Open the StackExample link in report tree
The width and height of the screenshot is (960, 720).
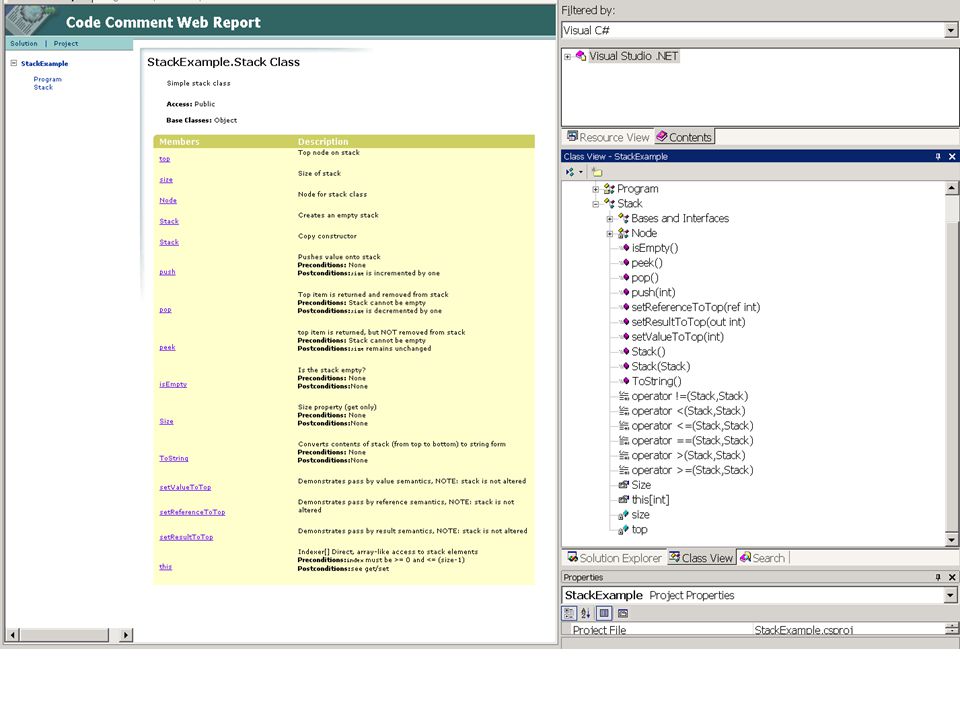(x=45, y=63)
